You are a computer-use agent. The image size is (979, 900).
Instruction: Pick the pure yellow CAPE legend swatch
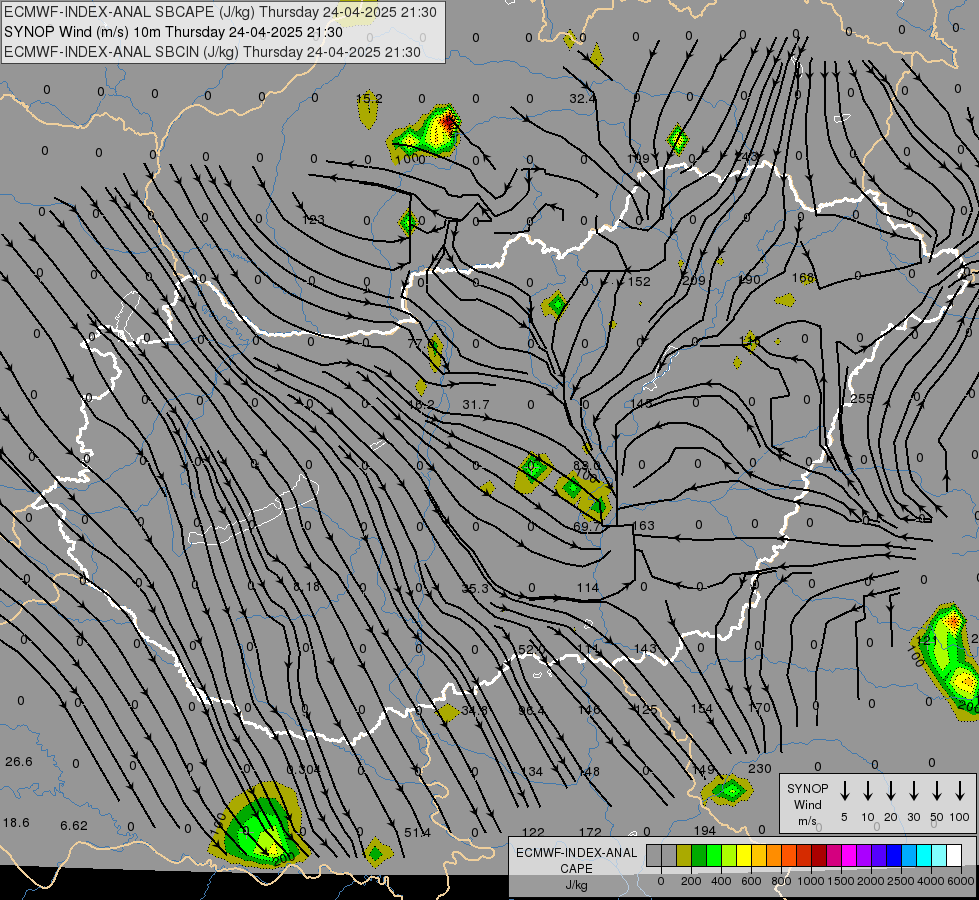(744, 856)
